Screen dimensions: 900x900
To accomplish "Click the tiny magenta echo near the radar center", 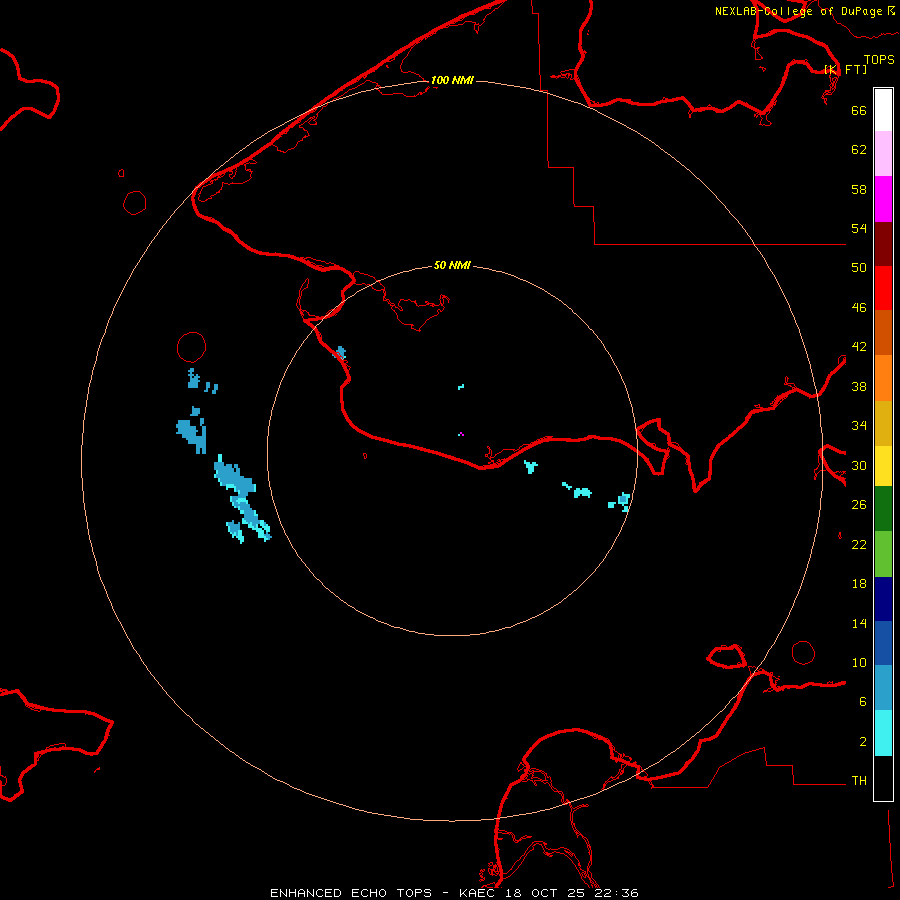I will coord(461,434).
